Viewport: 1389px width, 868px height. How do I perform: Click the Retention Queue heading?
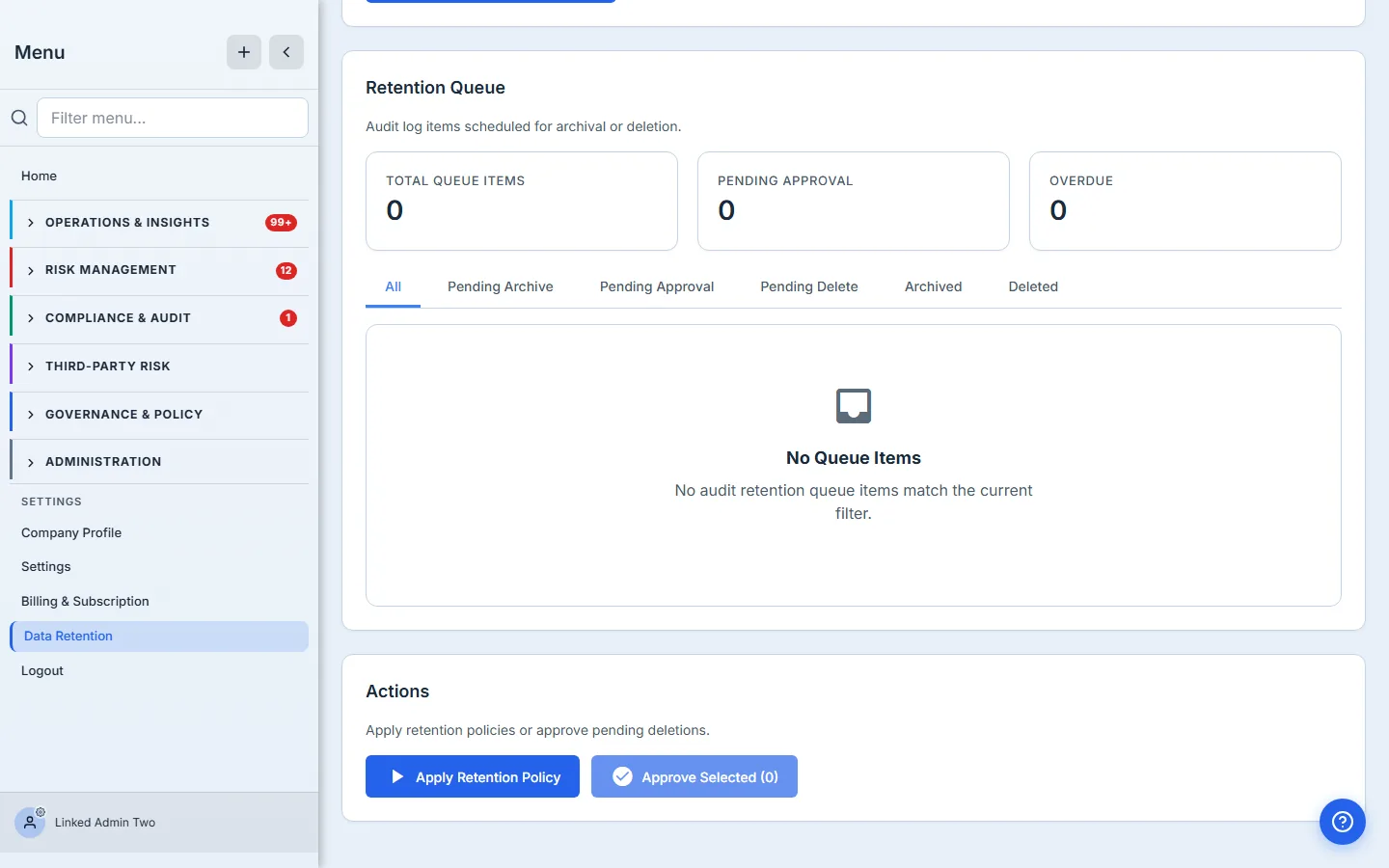point(435,88)
